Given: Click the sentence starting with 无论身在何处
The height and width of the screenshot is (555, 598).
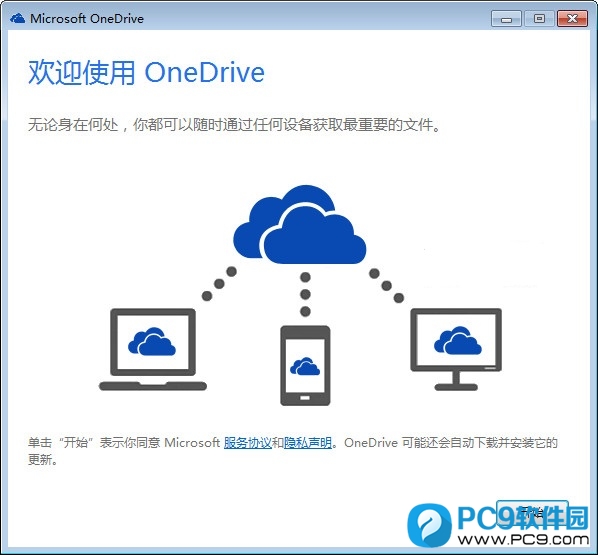Looking at the screenshot, I should (x=235, y=124).
